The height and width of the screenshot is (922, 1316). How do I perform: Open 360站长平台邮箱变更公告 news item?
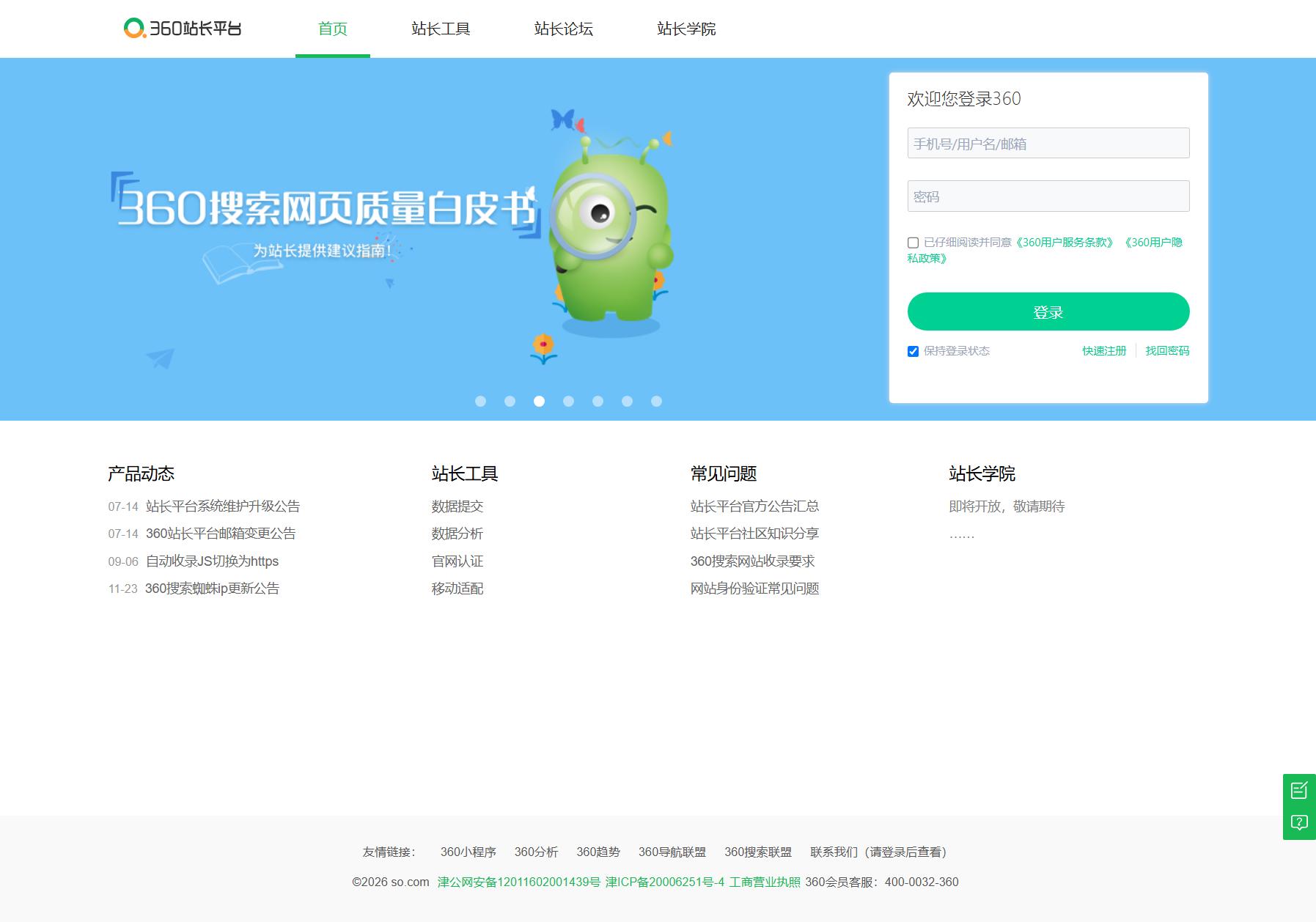coord(221,534)
